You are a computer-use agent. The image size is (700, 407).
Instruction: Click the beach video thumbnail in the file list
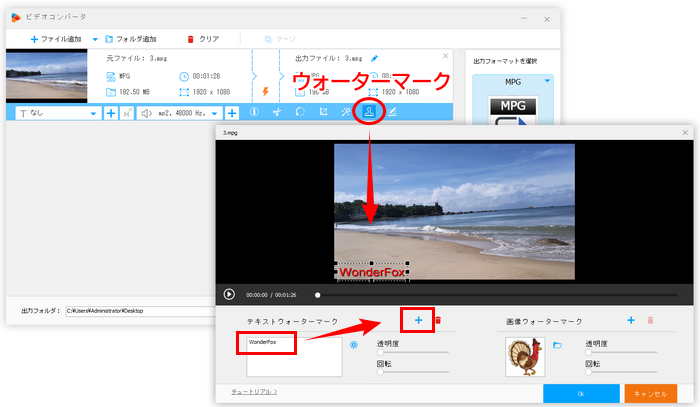[x=46, y=76]
